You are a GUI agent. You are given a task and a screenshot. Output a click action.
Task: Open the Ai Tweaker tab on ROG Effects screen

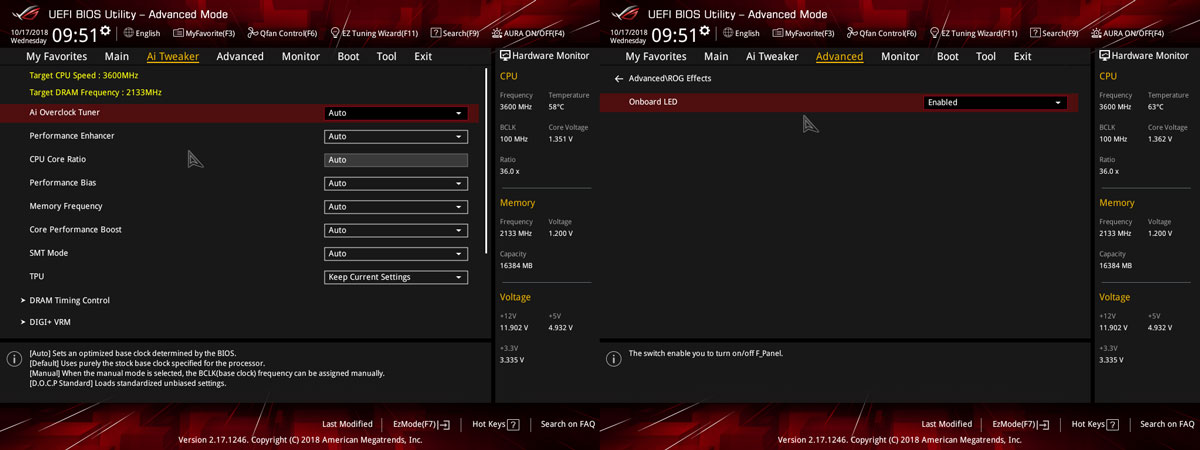773,56
